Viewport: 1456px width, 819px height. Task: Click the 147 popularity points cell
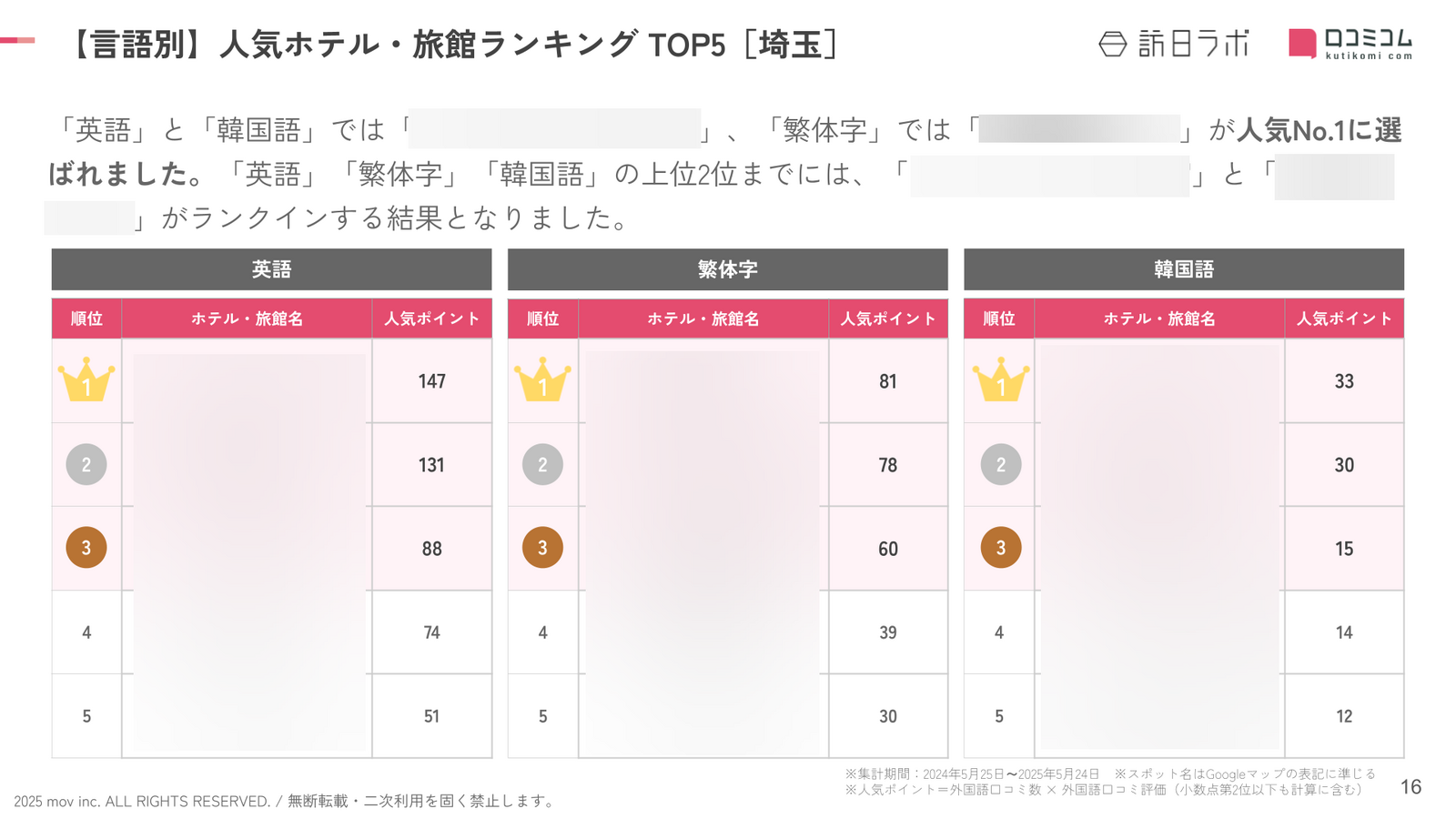(x=432, y=381)
